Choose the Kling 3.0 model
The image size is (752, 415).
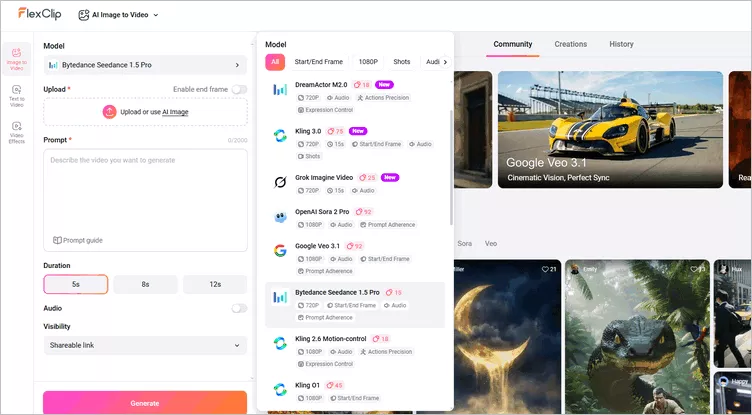pyautogui.click(x=355, y=143)
